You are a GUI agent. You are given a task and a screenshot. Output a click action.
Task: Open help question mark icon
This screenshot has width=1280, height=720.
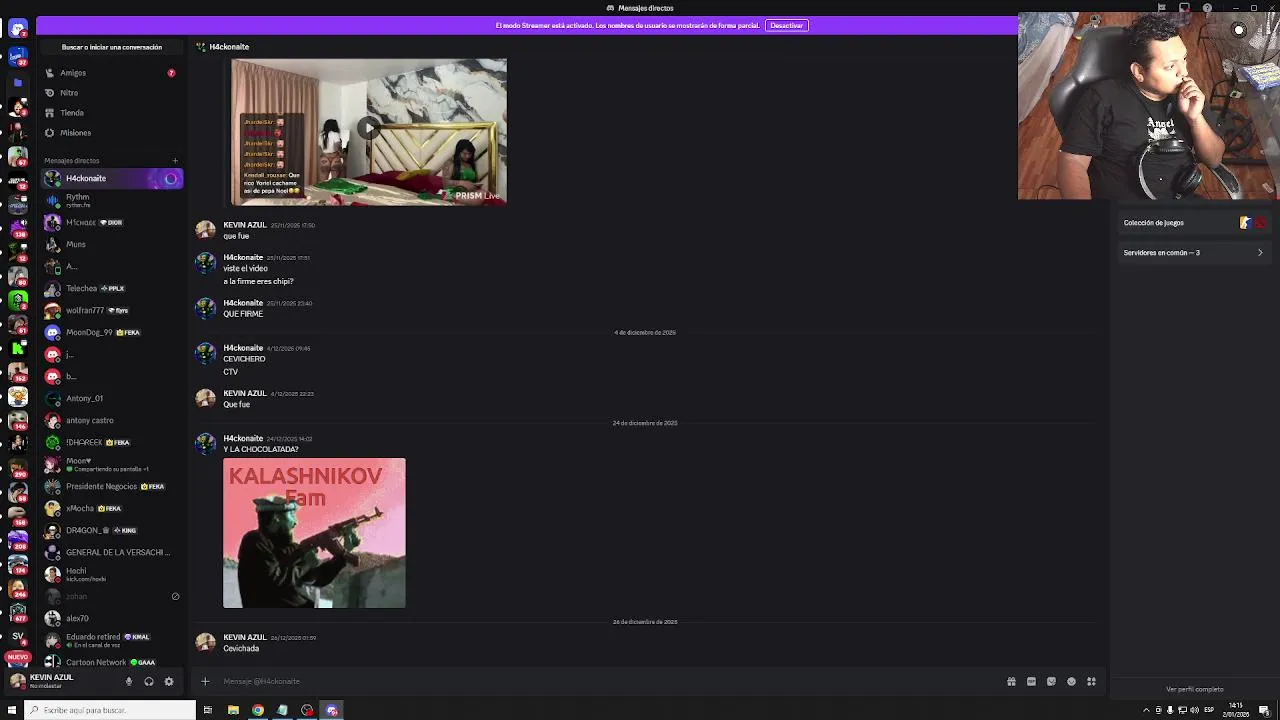point(1207,8)
